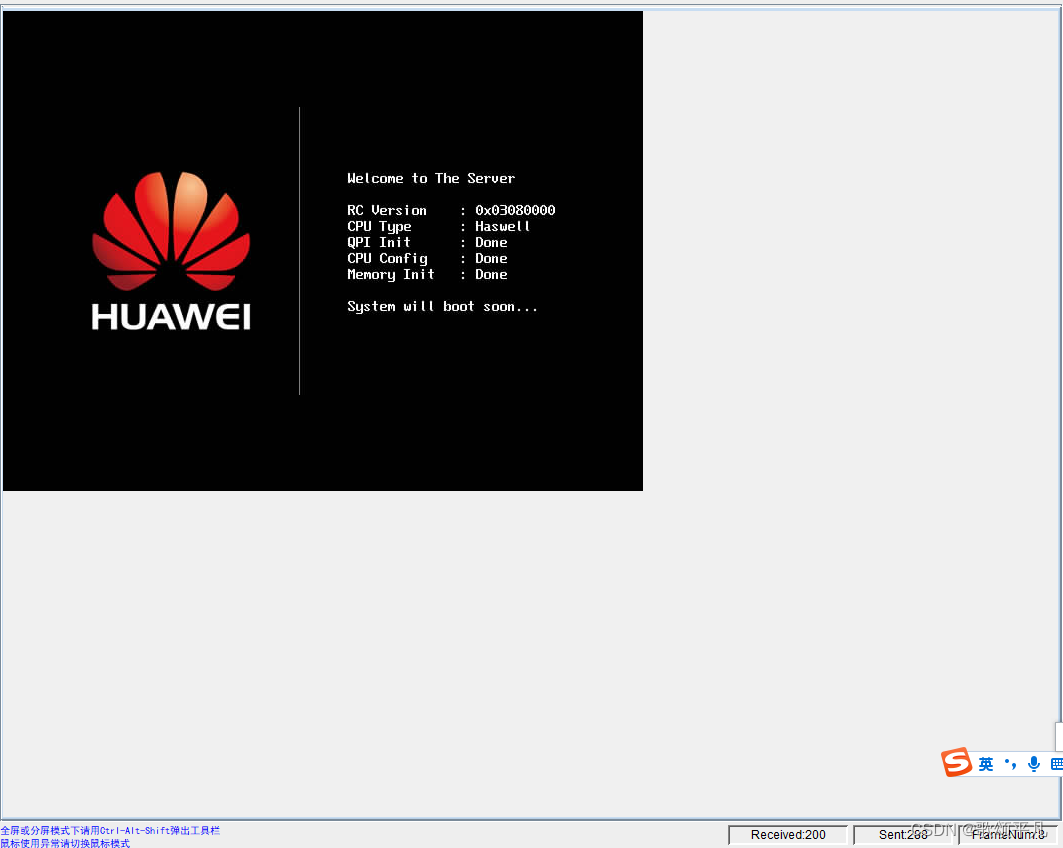1063x848 pixels.
Task: Open the Sogou soft keyboard icon
Action: (1056, 764)
